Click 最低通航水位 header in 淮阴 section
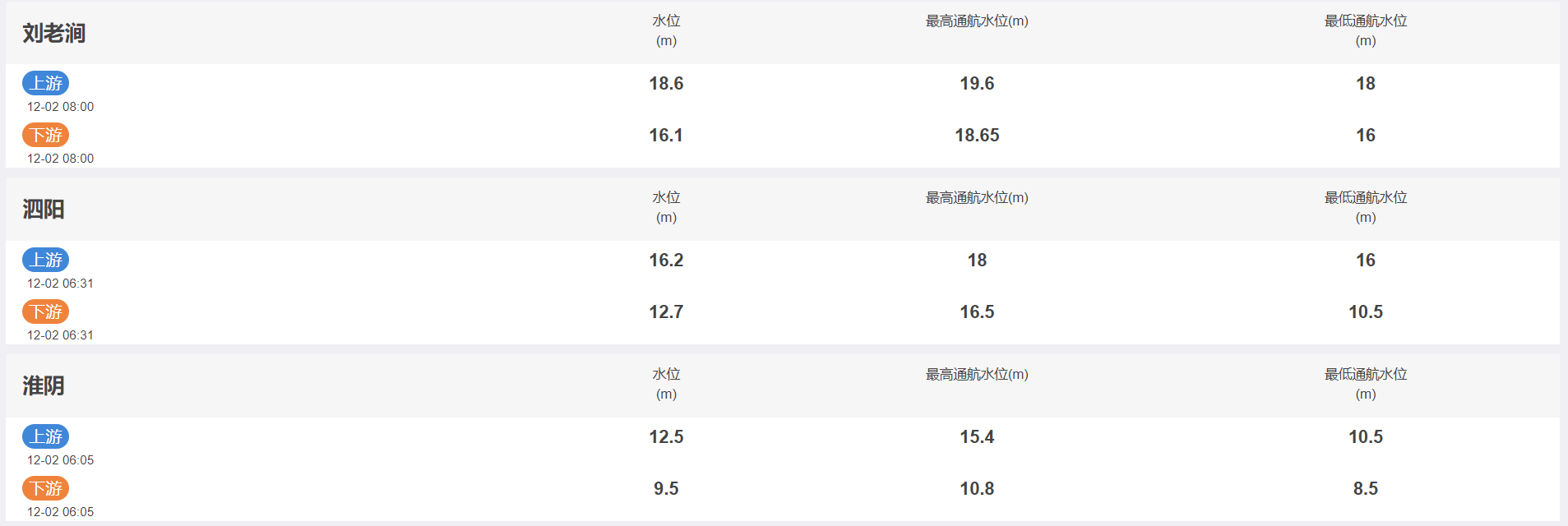Image resolution: width=1568 pixels, height=526 pixels. 1366,384
